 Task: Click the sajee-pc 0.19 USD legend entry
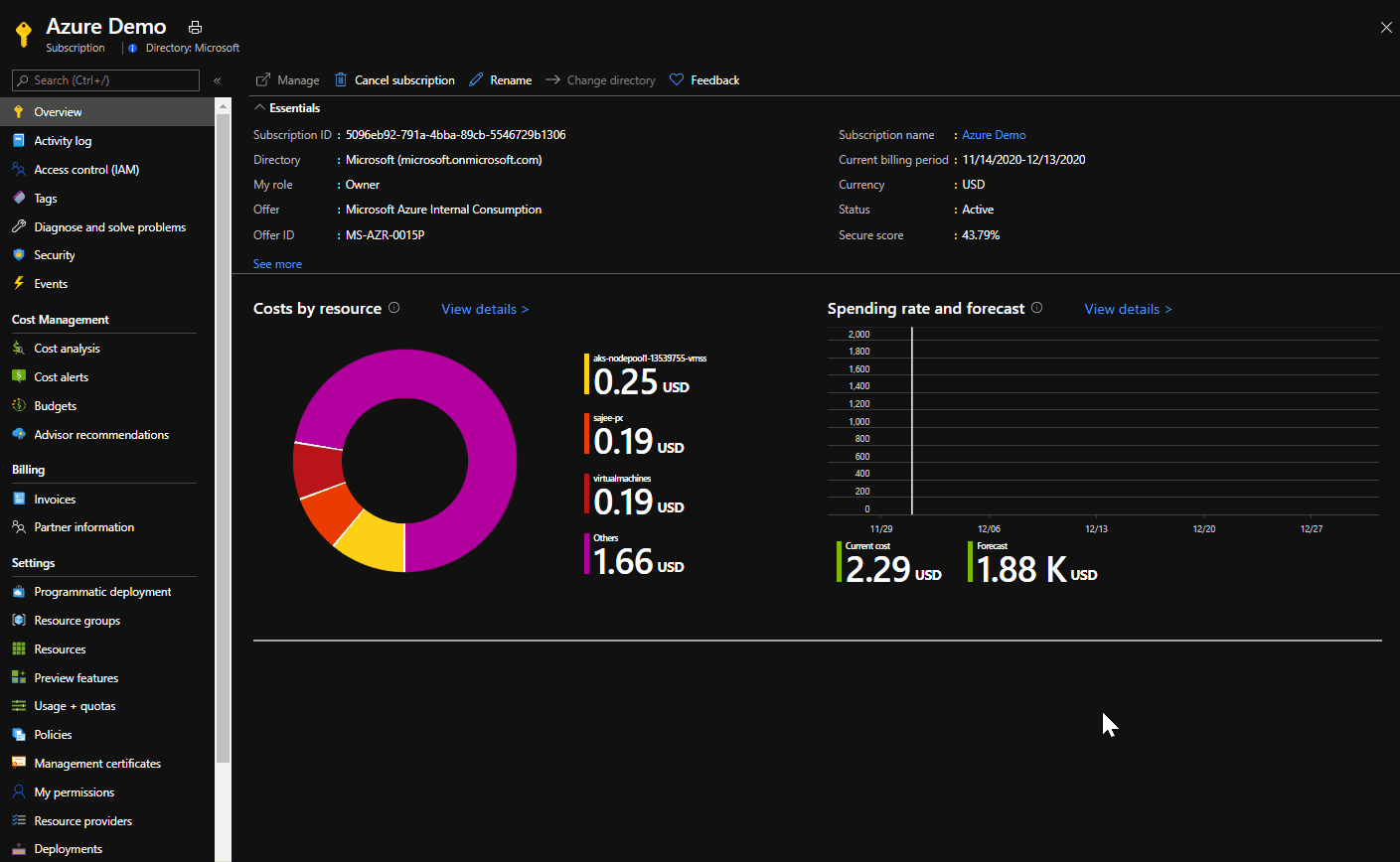pyautogui.click(x=634, y=434)
